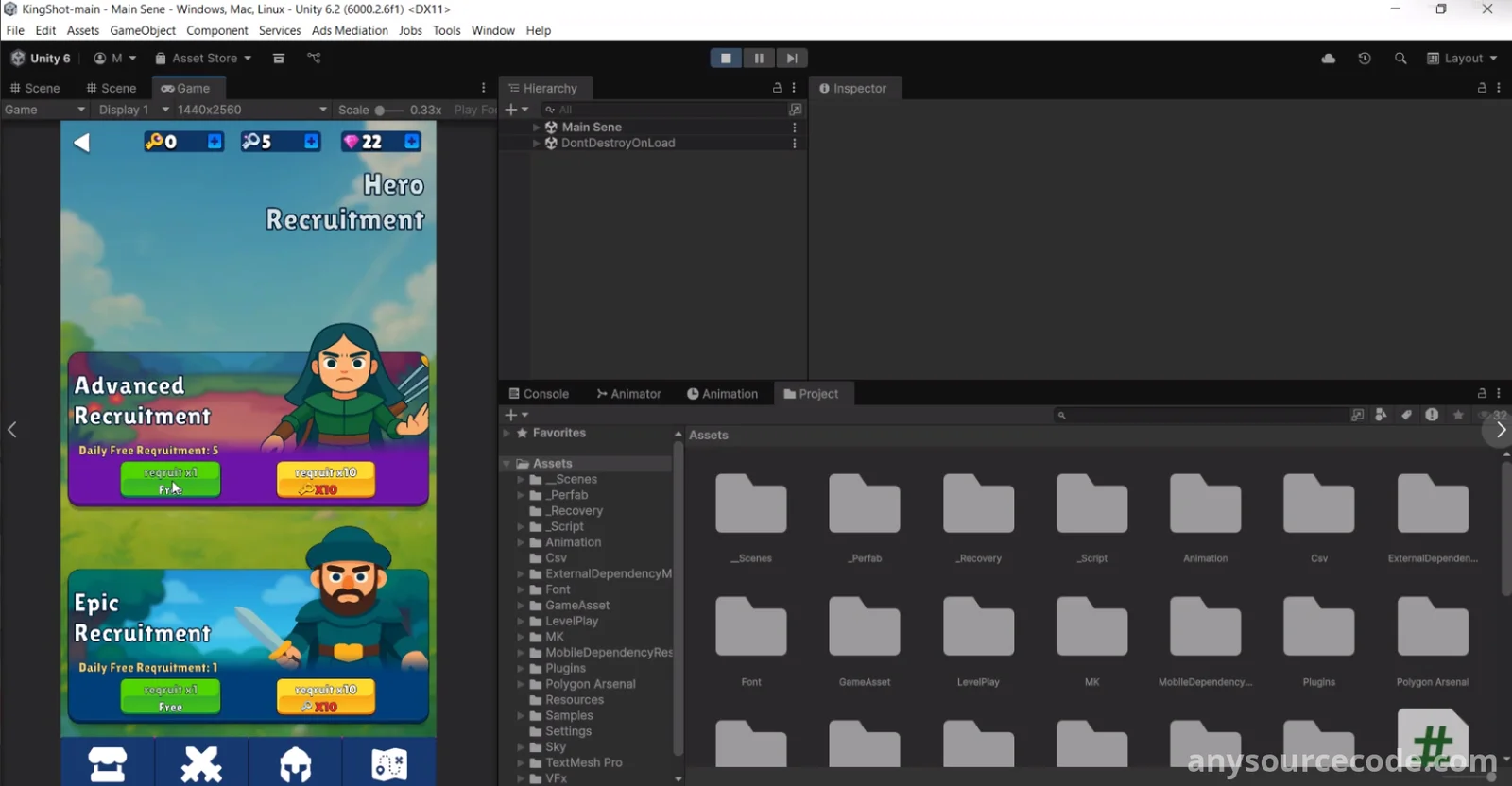Toggle the Project panel lock icon

[1482, 393]
